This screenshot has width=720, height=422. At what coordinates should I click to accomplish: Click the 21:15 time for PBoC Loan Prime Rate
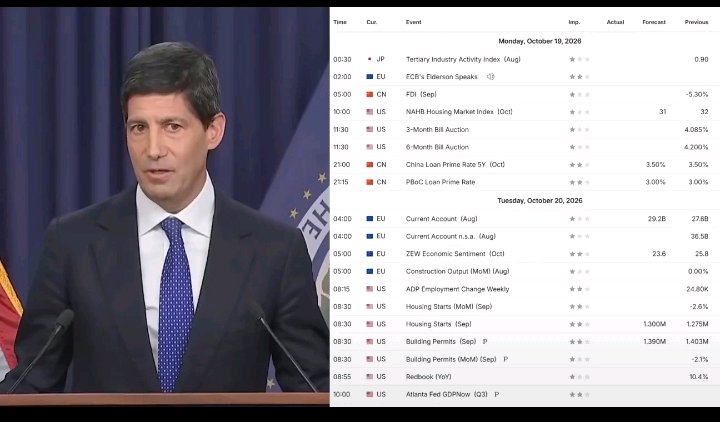[x=341, y=182]
